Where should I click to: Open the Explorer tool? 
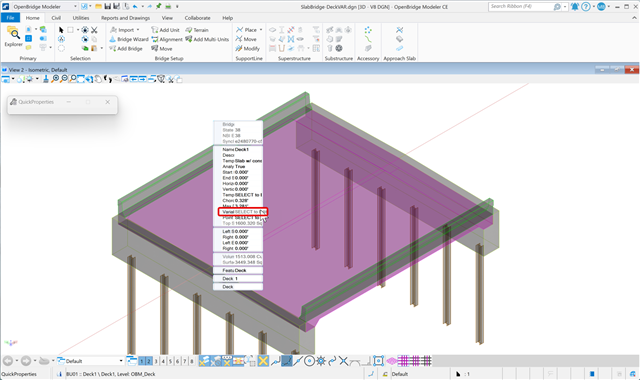click(13, 36)
